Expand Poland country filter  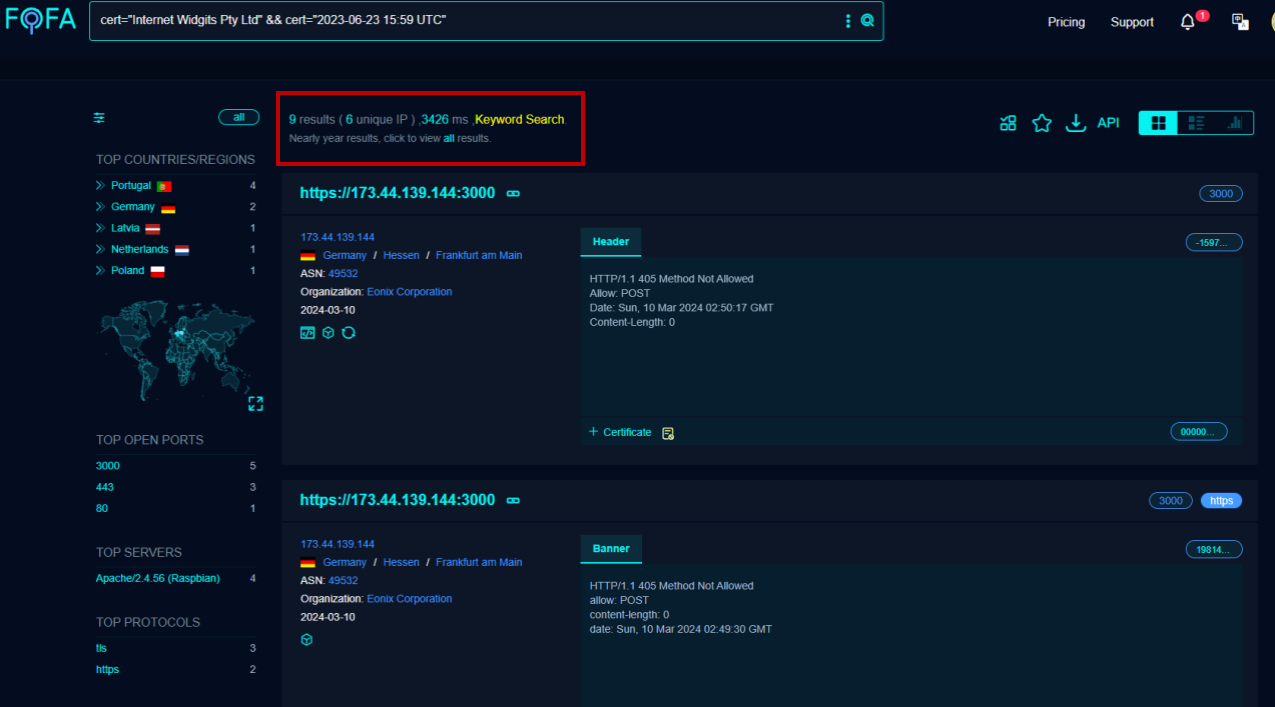tap(100, 271)
